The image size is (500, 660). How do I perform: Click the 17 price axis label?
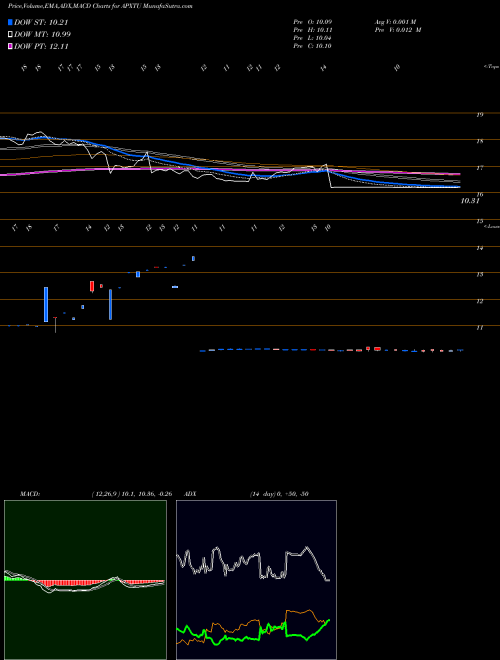coord(479,168)
